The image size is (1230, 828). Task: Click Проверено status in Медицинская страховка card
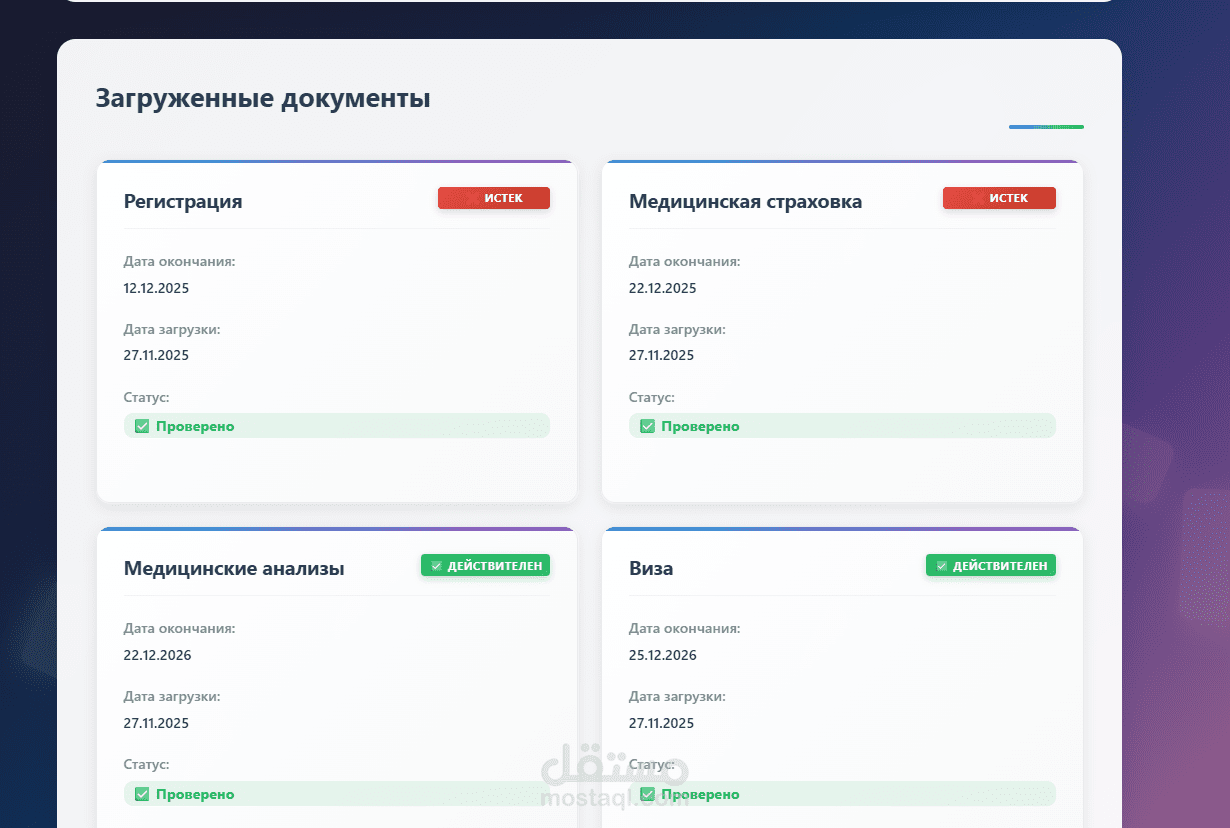[x=842, y=426]
